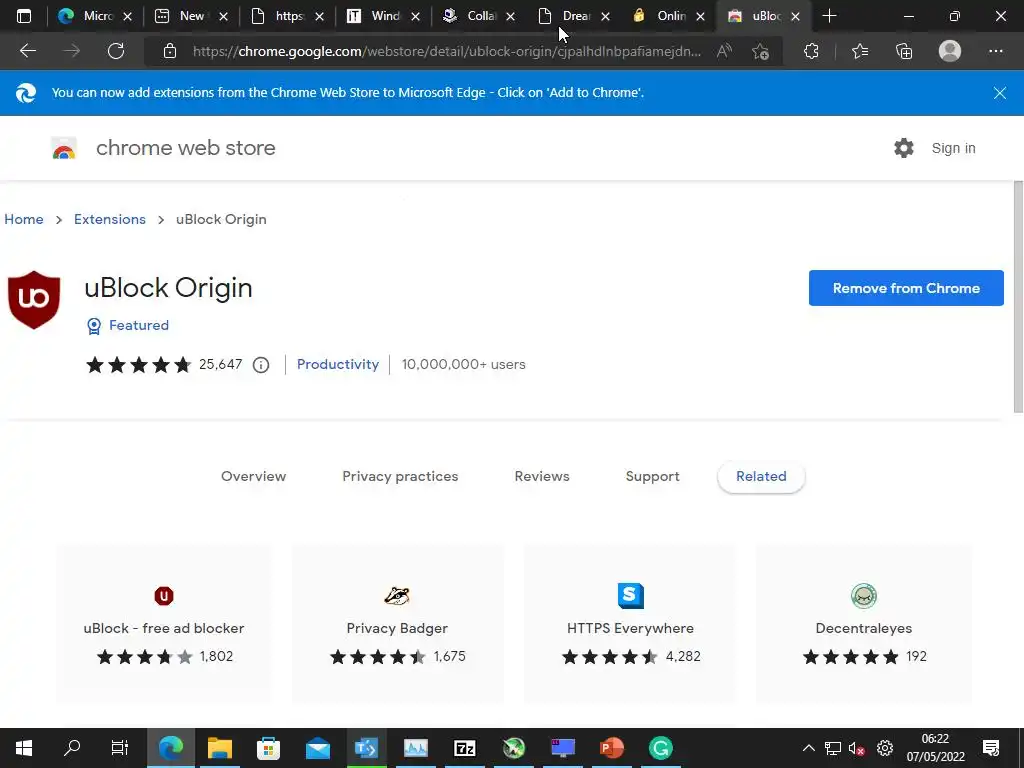This screenshot has width=1024, height=768.
Task: Open the Productivity category link
Action: (338, 364)
